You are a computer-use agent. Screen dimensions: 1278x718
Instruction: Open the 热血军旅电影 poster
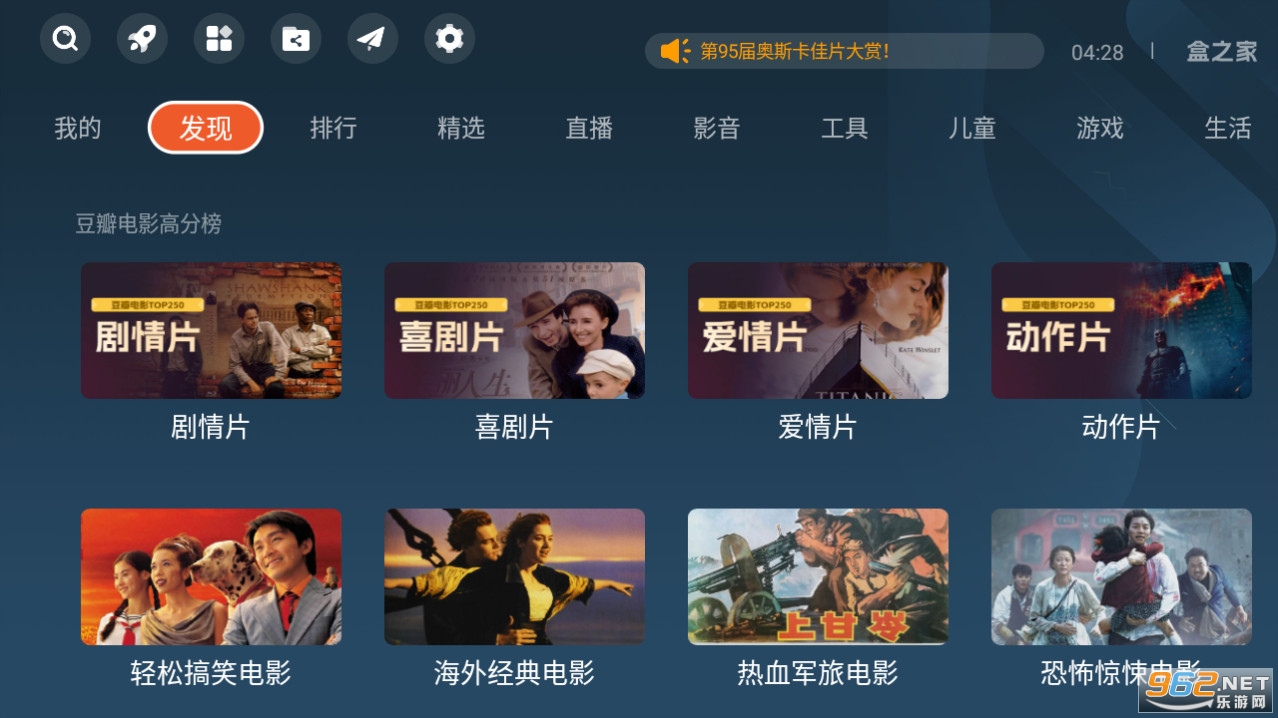coord(818,577)
